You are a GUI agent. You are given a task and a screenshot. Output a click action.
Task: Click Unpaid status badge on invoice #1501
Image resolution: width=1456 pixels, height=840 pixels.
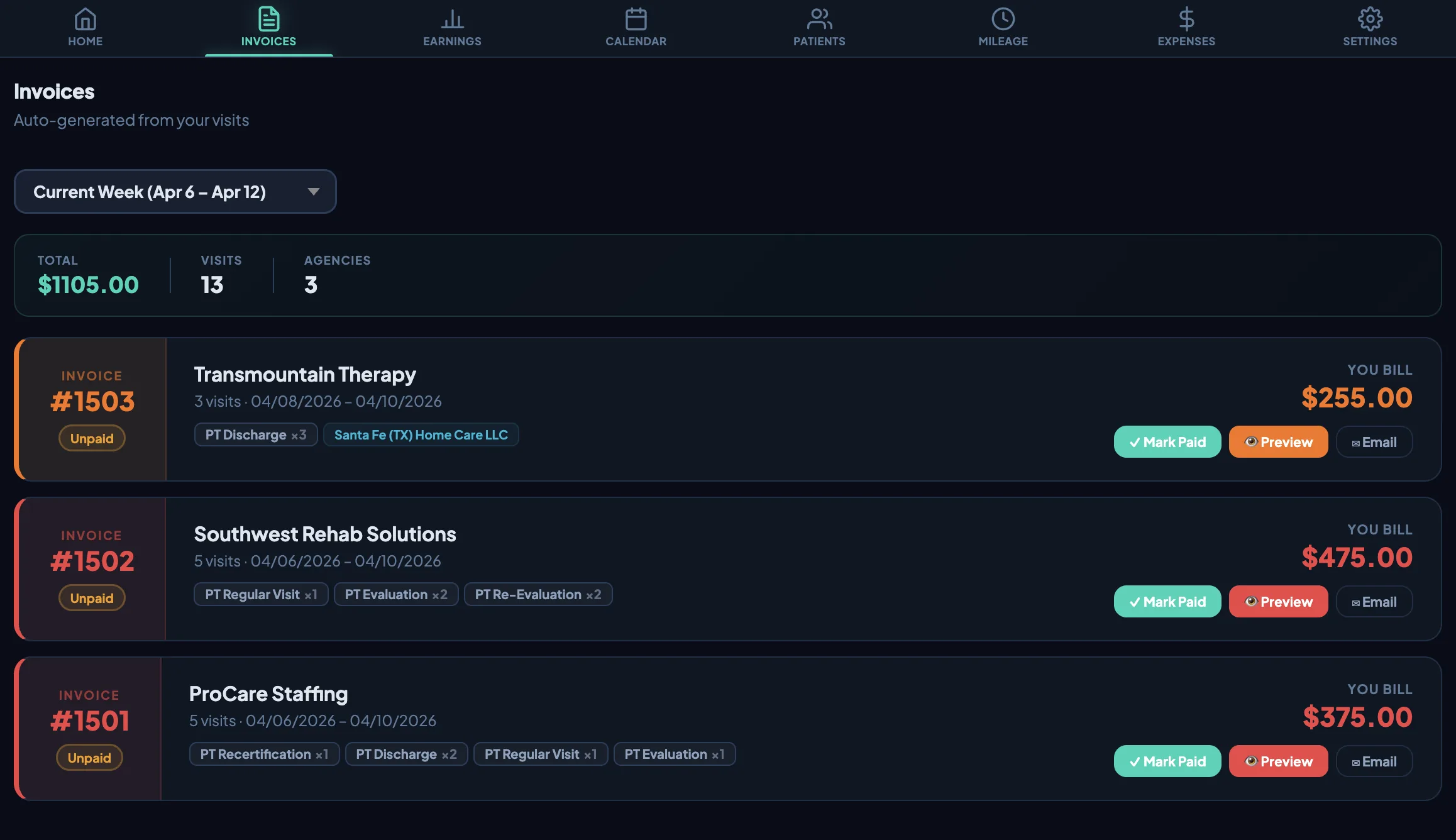tap(89, 758)
